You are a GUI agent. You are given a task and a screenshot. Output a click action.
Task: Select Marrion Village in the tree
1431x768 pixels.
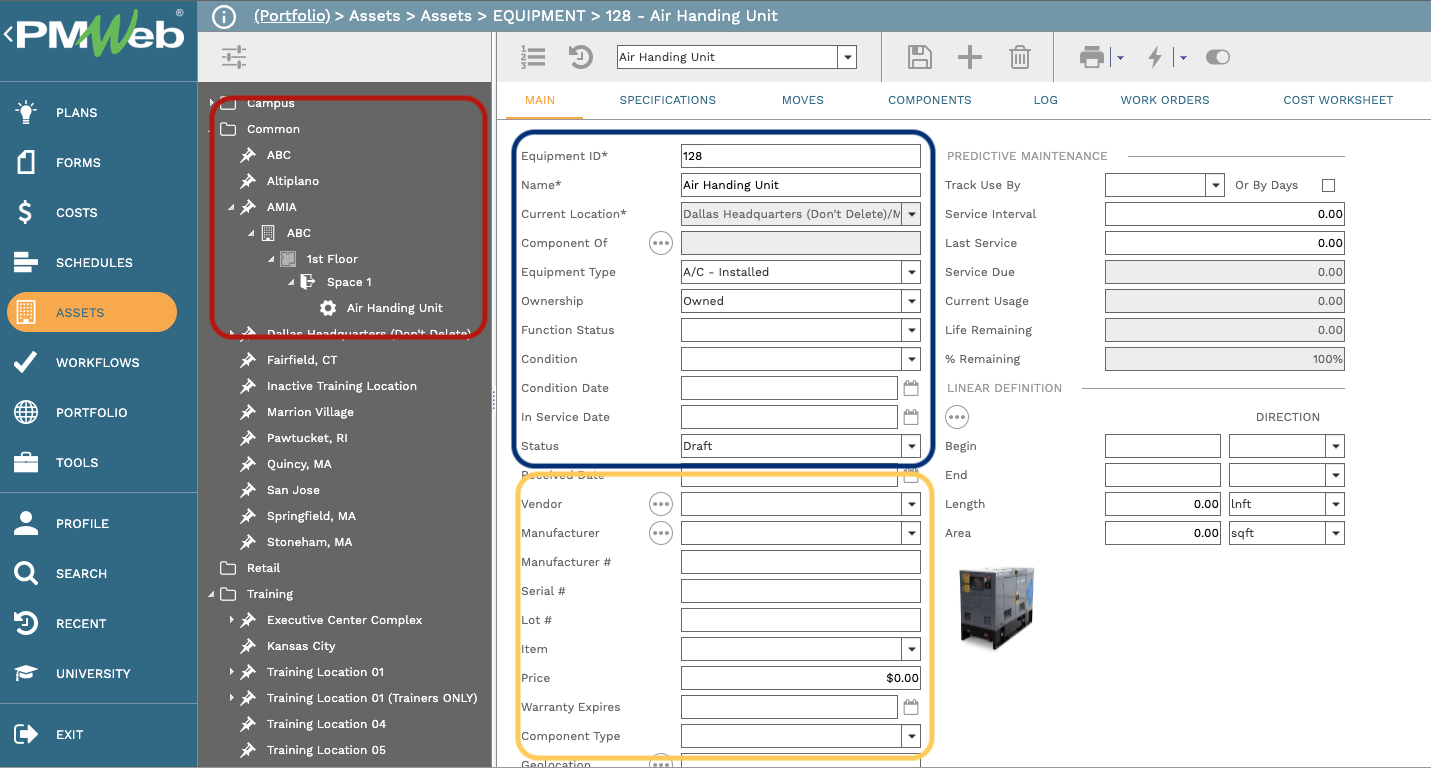[310, 412]
